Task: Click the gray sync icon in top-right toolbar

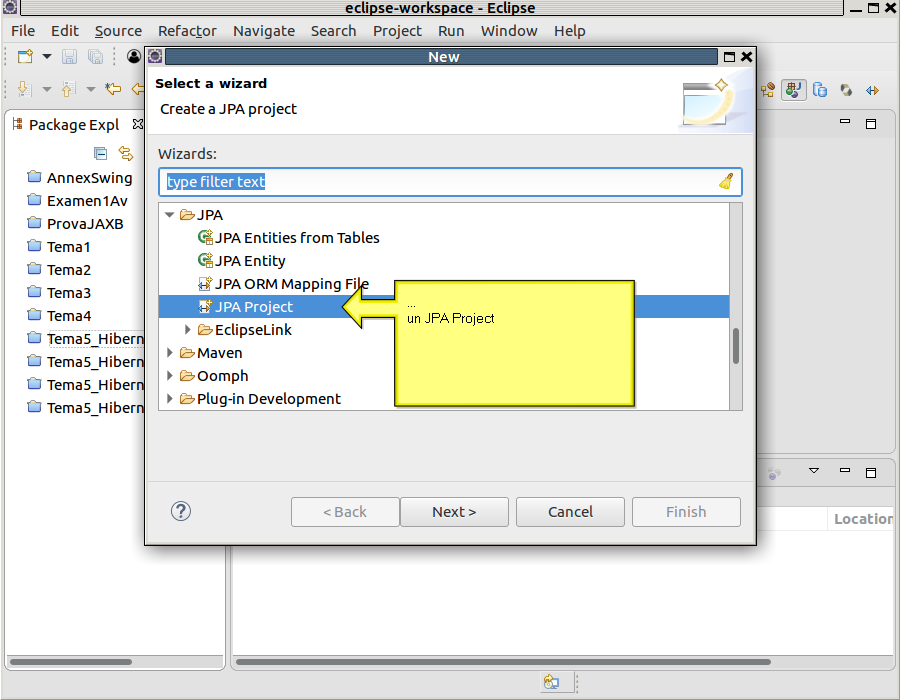Action: 846,90
